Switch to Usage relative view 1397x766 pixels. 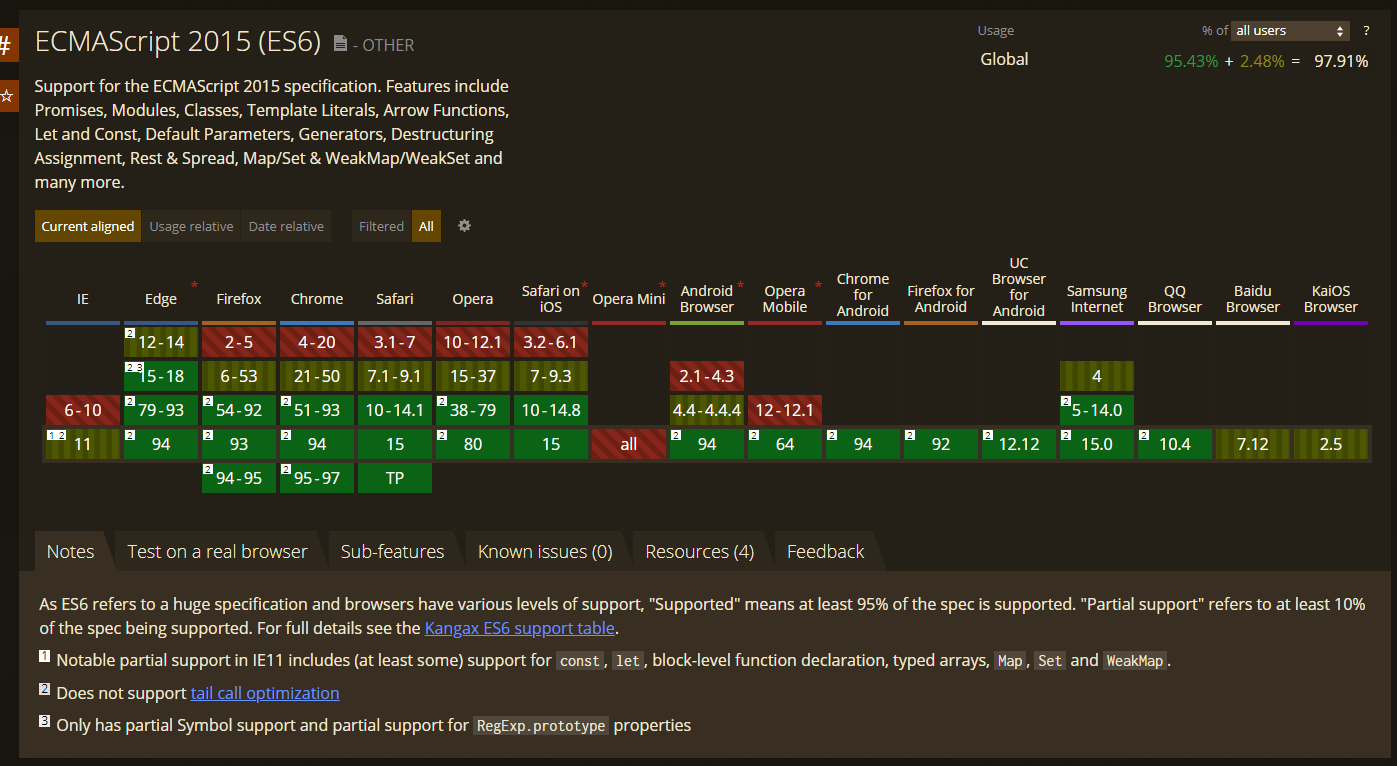click(x=191, y=226)
